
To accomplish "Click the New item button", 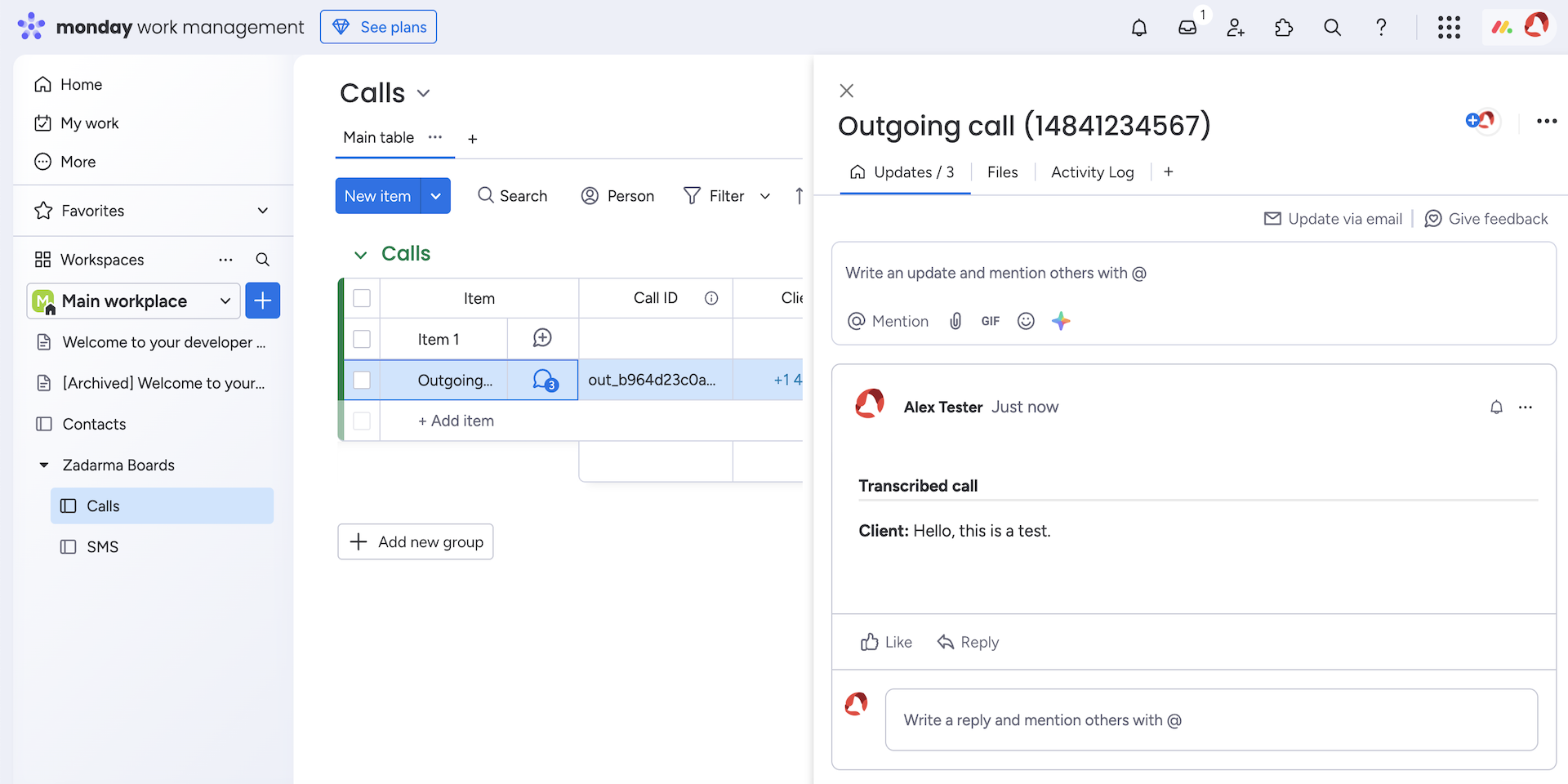I will click(x=377, y=196).
